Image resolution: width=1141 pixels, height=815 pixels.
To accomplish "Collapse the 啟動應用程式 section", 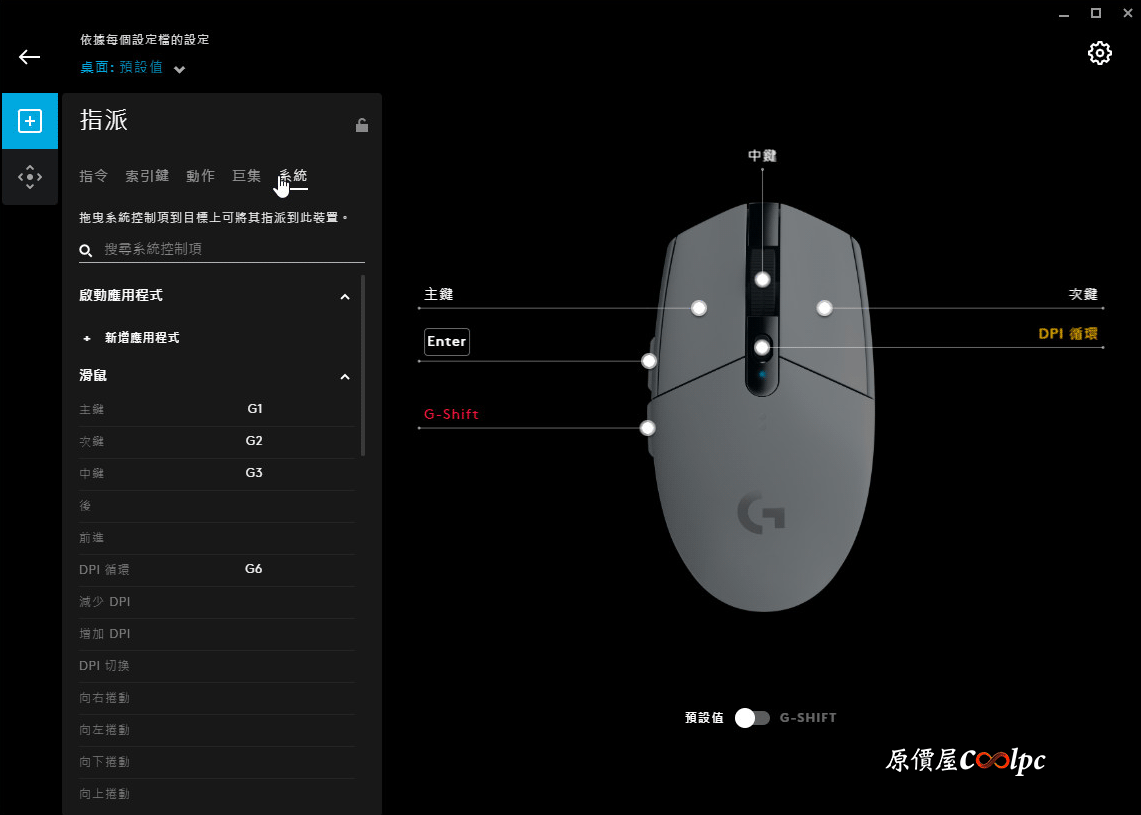I will 345,297.
